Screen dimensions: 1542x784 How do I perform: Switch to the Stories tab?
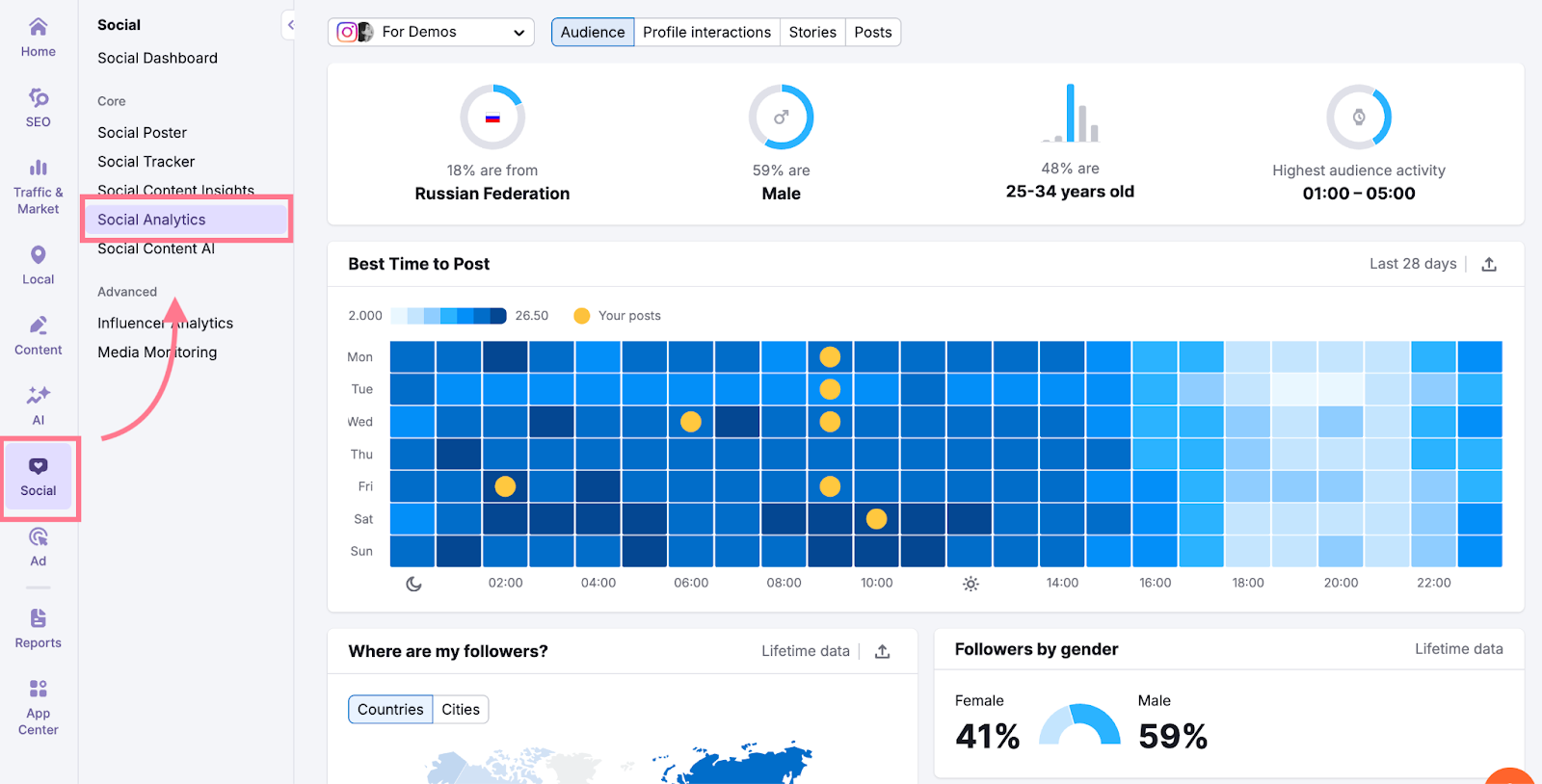(x=812, y=32)
